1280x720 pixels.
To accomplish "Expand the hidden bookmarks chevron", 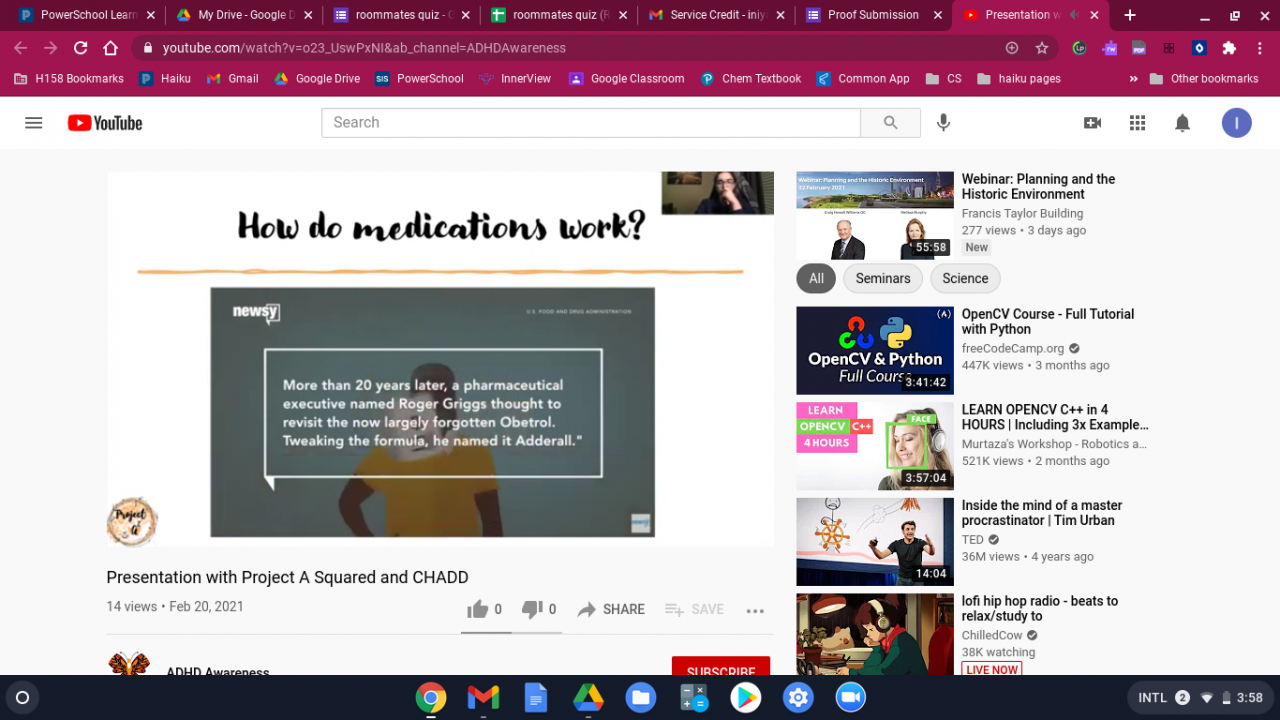I will [x=1133, y=79].
